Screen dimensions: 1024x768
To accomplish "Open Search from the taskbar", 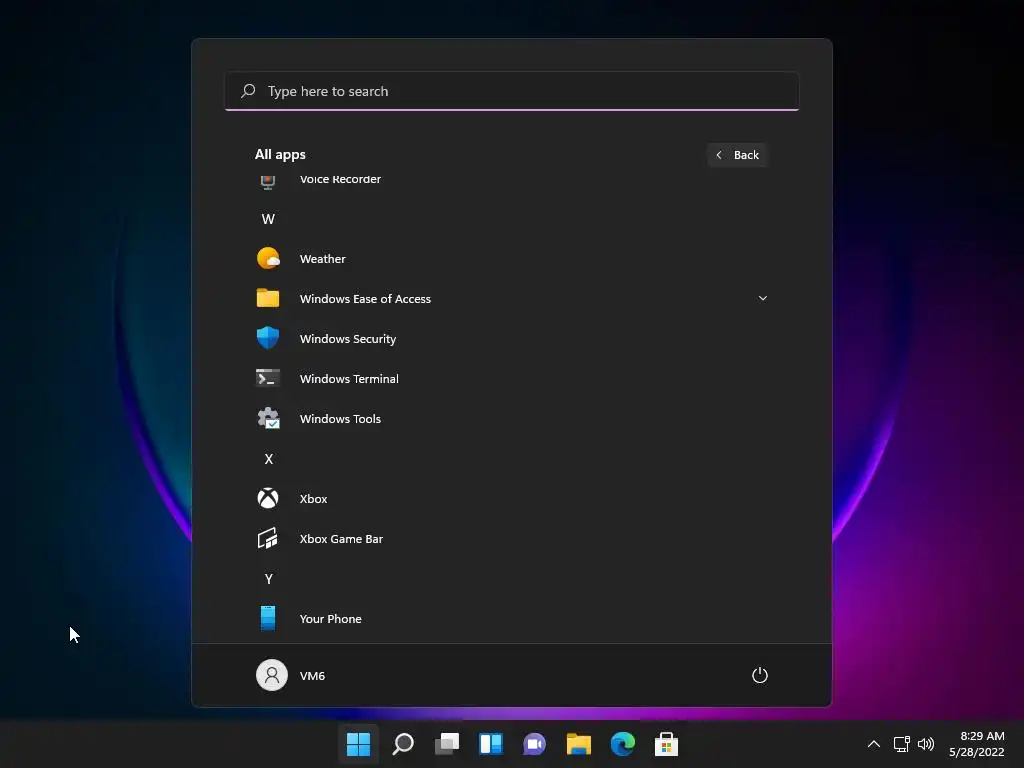I will coord(403,744).
